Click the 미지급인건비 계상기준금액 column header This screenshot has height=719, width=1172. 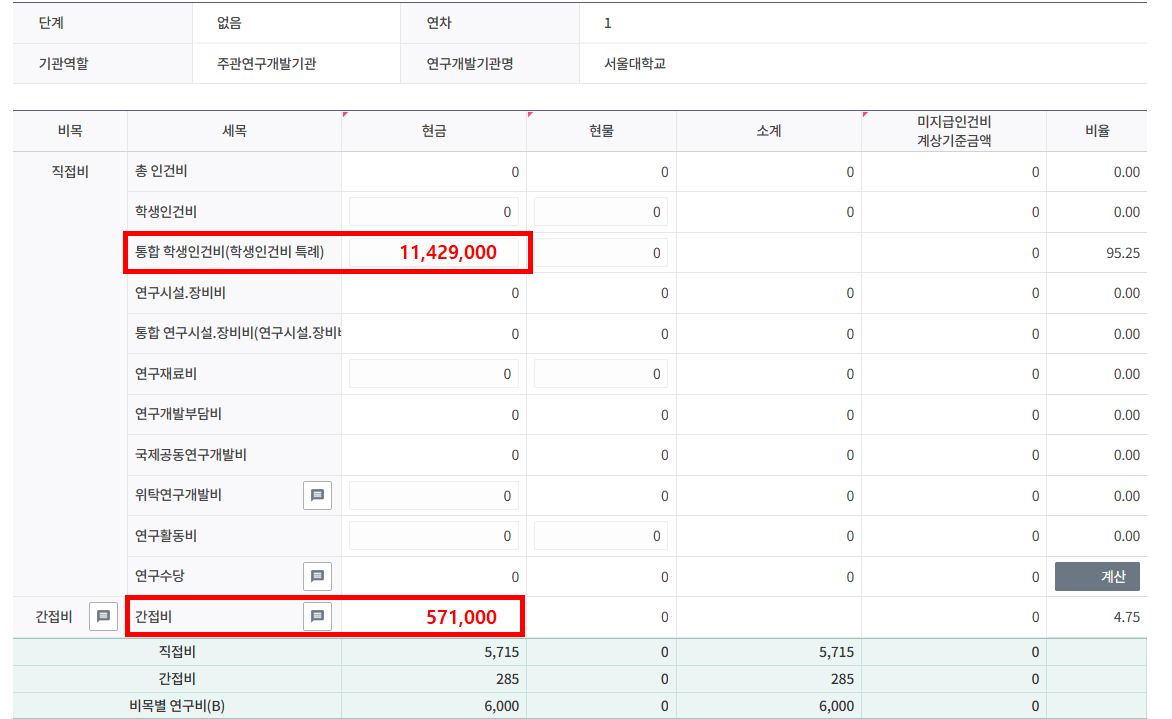[953, 131]
